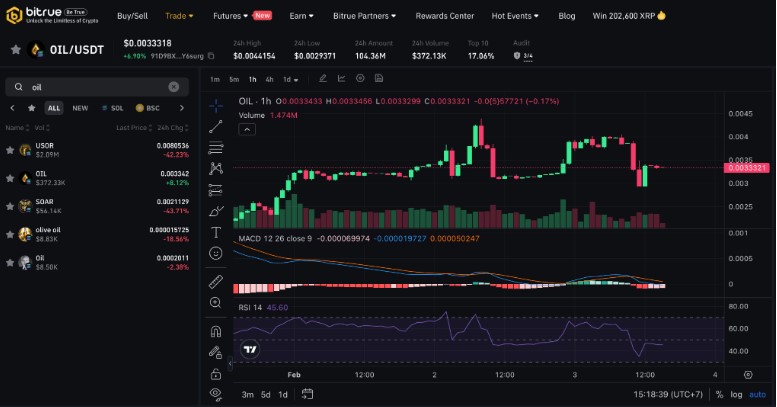777x407 pixels.
Task: Toggle hide all drawings eye icon
Action: [216, 394]
